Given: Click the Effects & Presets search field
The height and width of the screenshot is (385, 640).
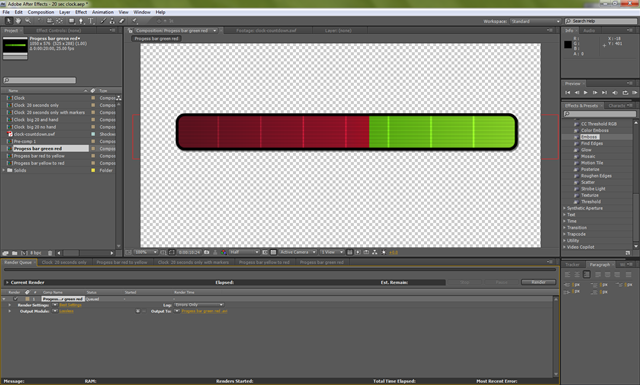Looking at the screenshot, I should 600,113.
